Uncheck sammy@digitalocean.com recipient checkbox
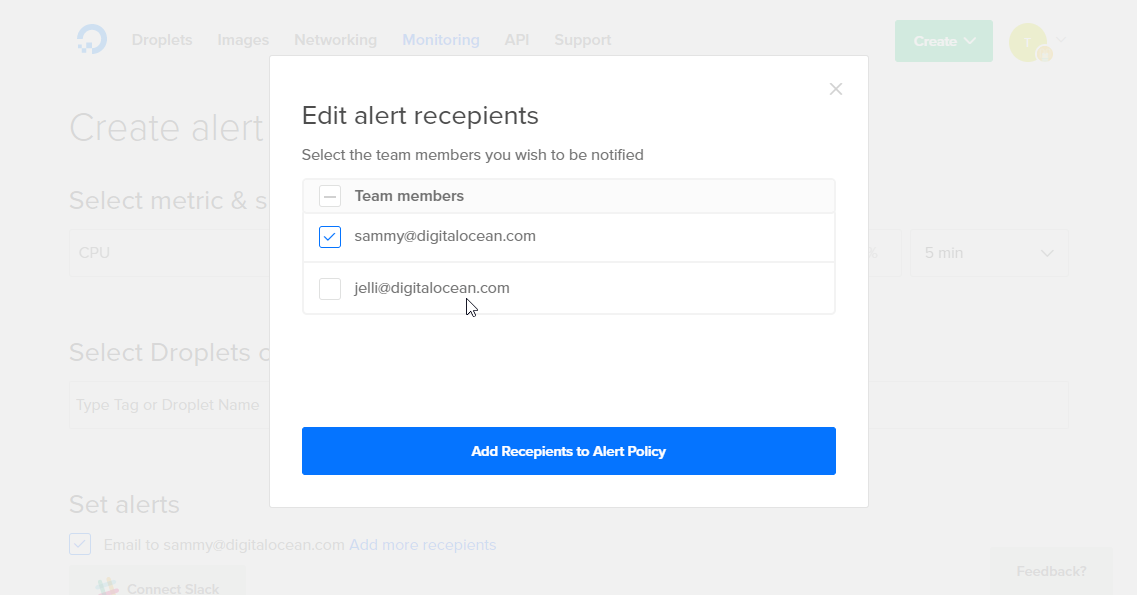This screenshot has width=1137, height=595. pyautogui.click(x=330, y=237)
